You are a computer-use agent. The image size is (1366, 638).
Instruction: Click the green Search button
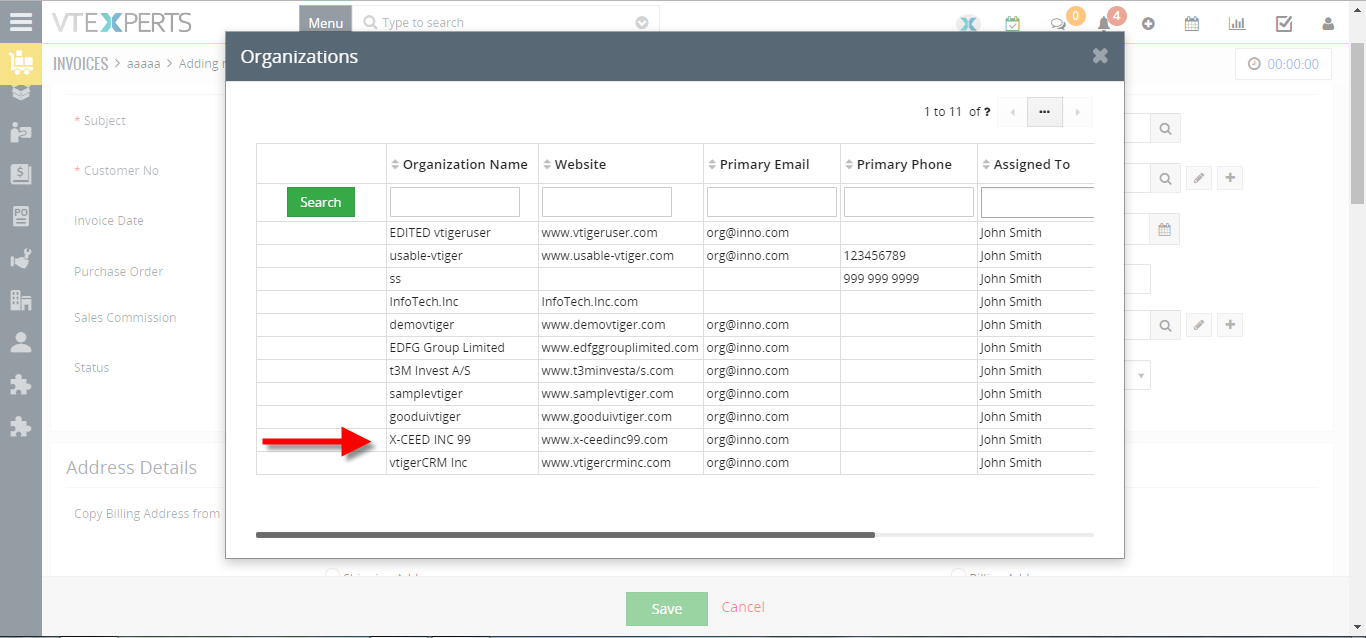click(x=321, y=202)
